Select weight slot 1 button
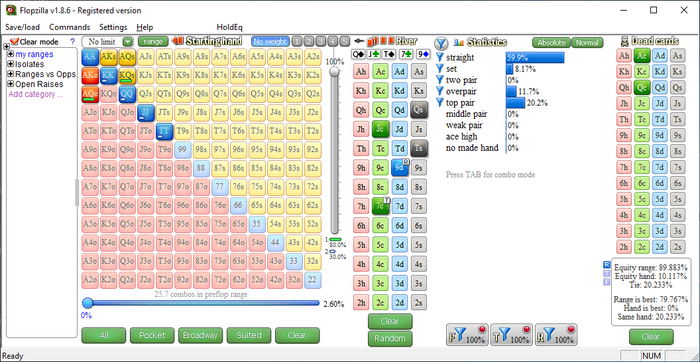 click(x=297, y=42)
